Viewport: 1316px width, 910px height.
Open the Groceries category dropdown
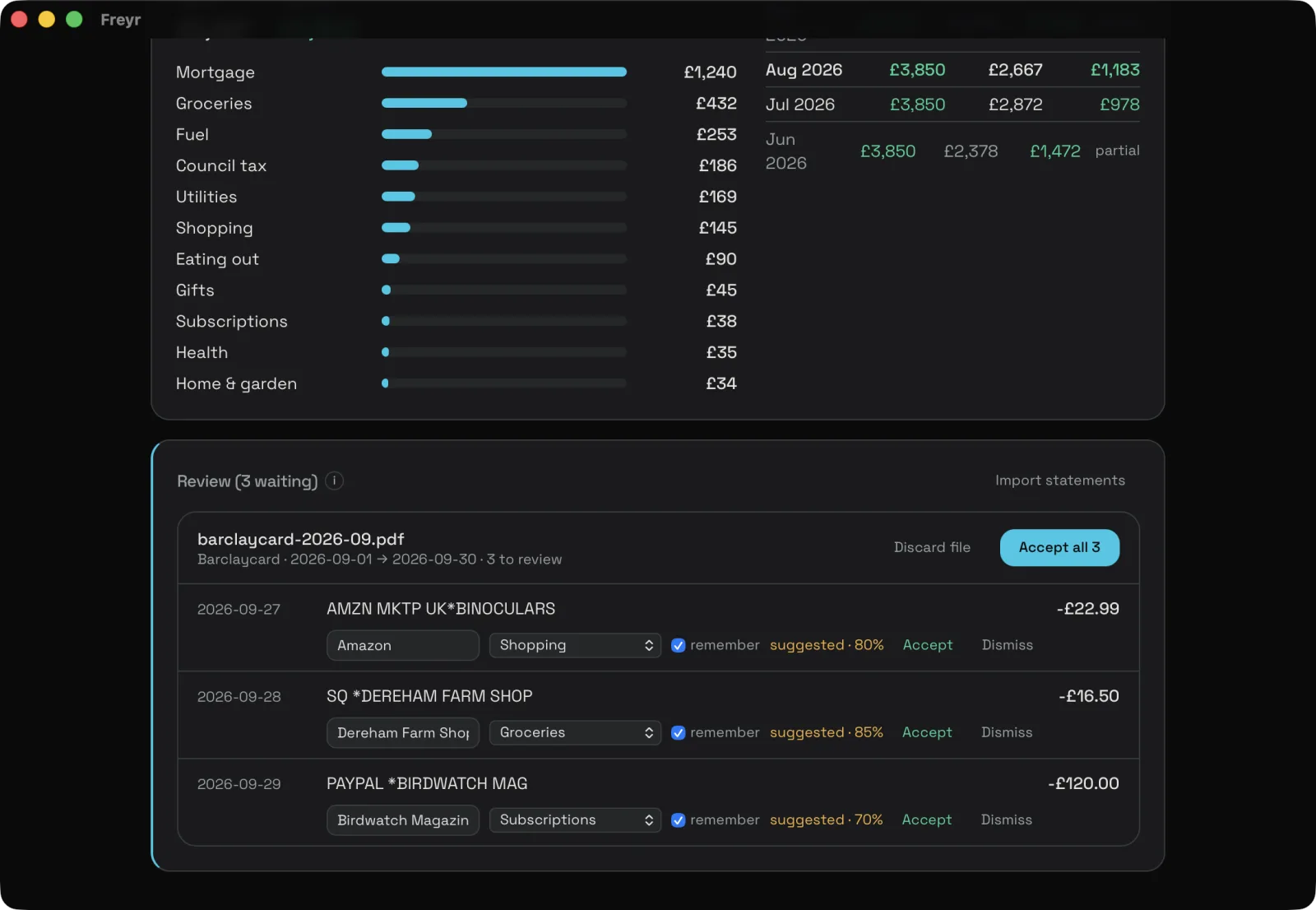point(575,732)
